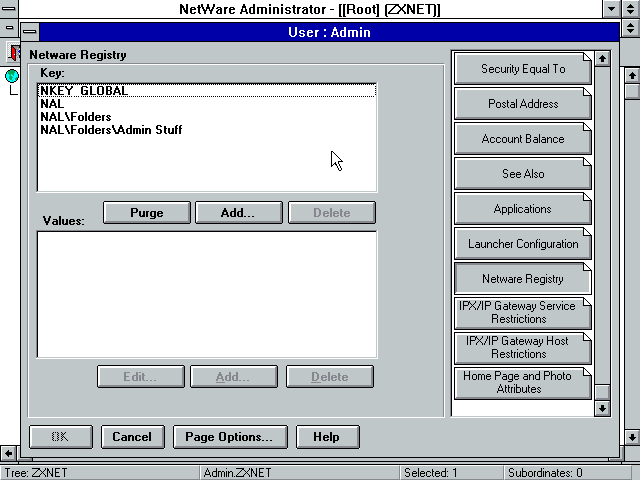Click the page list scrollbar thumb
Screen dimensions: 640x480
[x=602, y=392]
